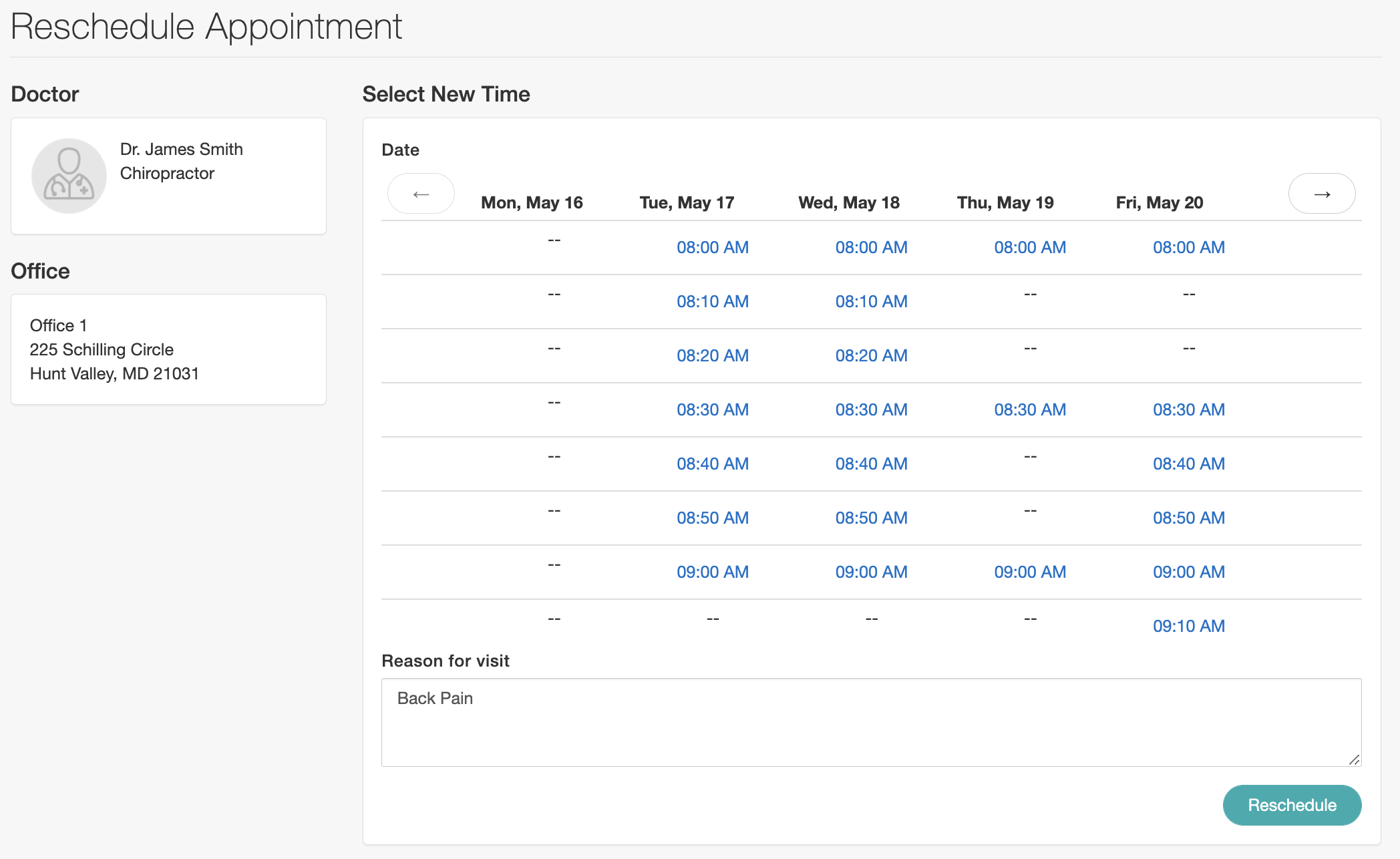Pick 08:00 AM on Thu, May 19
This screenshot has width=1400, height=859.
click(x=1030, y=247)
